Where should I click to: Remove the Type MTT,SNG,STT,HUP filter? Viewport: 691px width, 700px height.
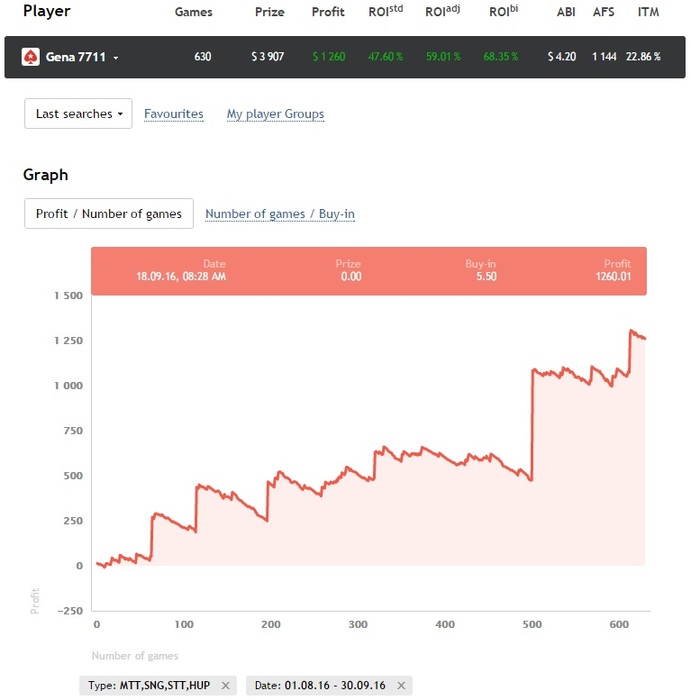tap(226, 685)
